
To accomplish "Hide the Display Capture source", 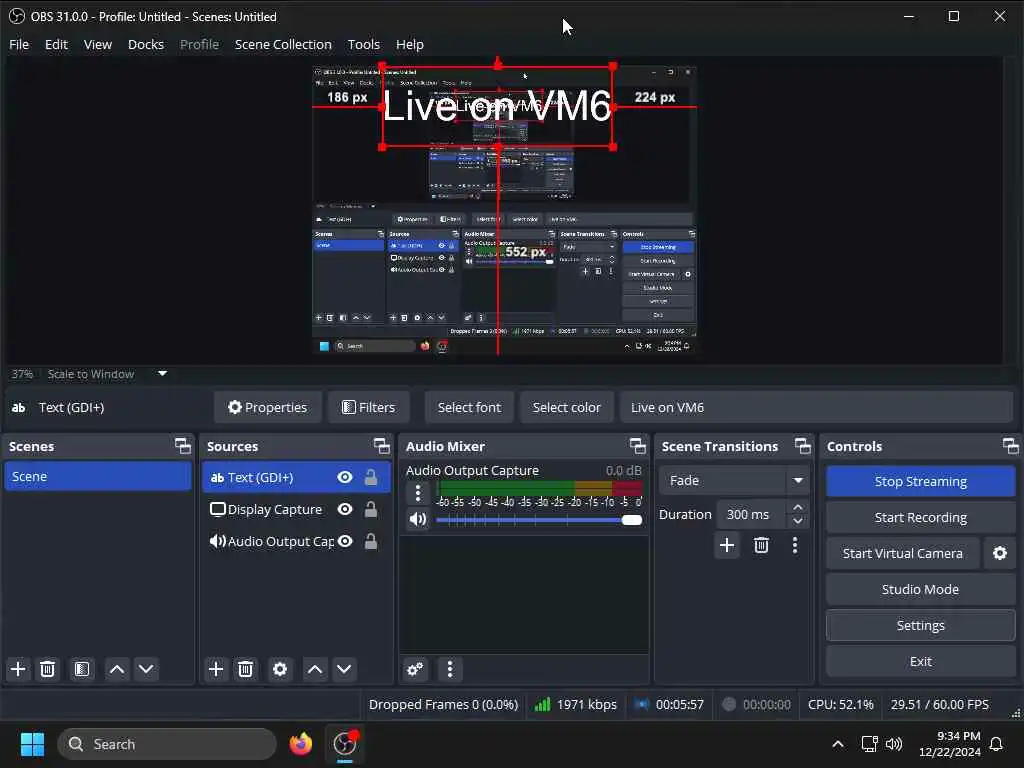I will (x=345, y=509).
